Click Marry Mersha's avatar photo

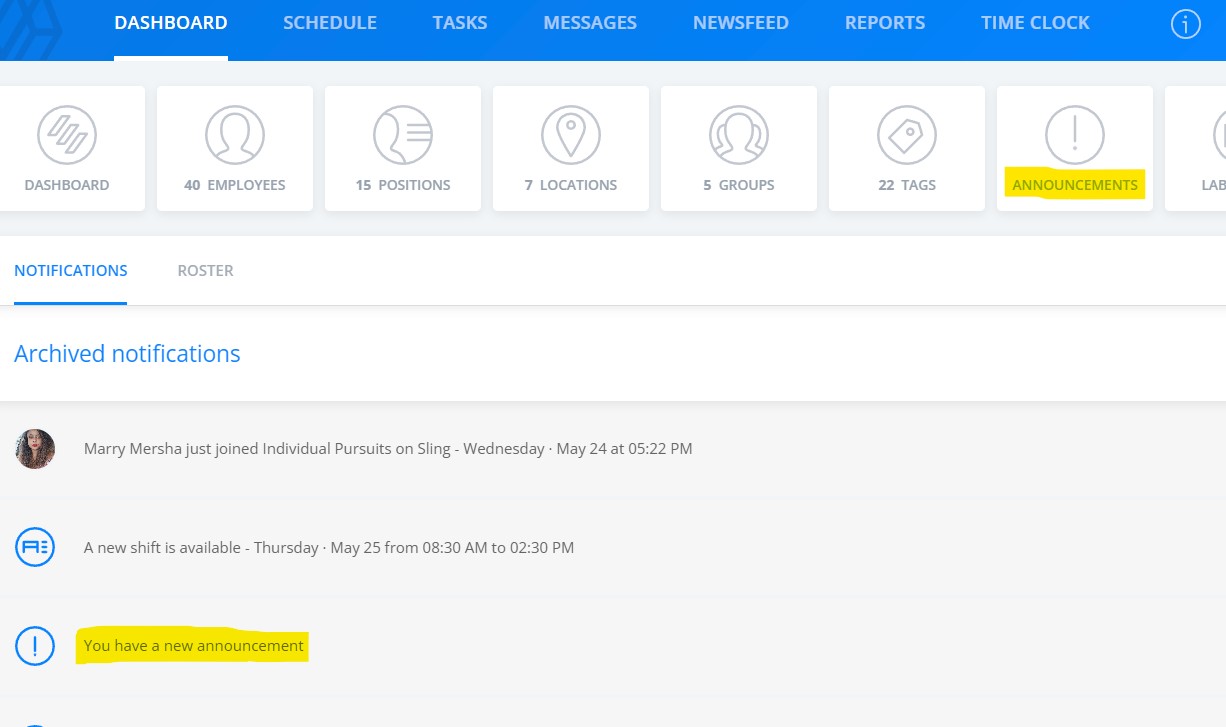[x=35, y=449]
